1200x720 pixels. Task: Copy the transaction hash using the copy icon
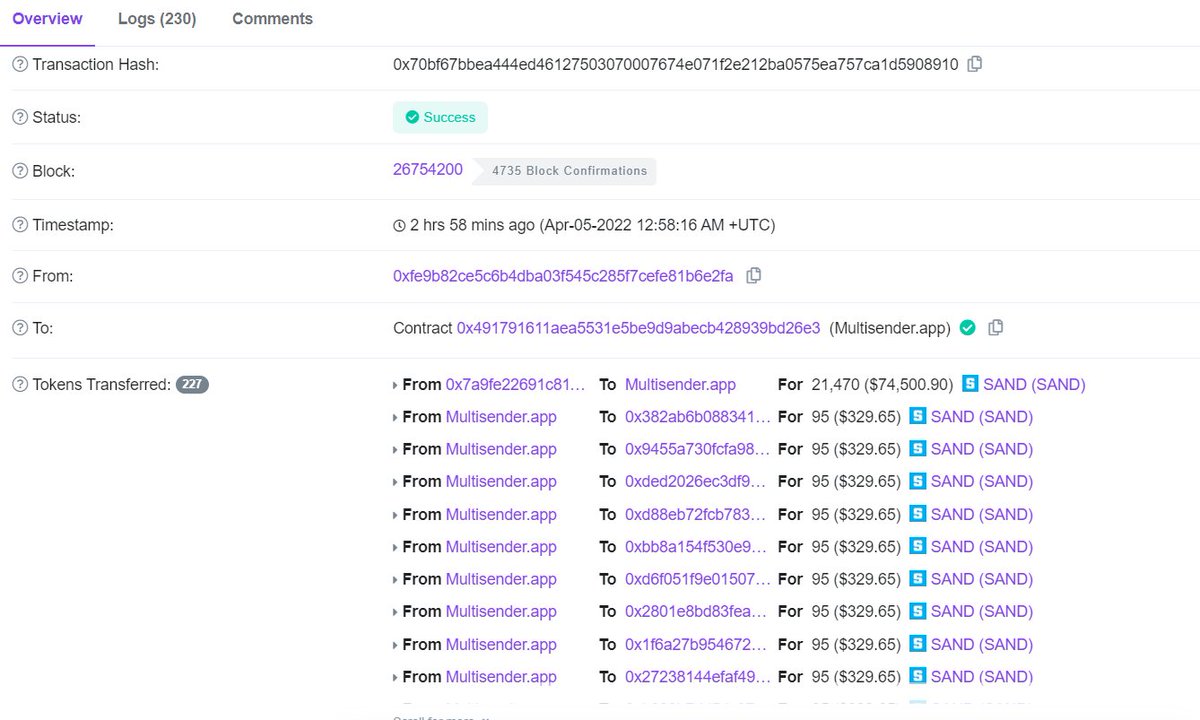click(x=975, y=63)
